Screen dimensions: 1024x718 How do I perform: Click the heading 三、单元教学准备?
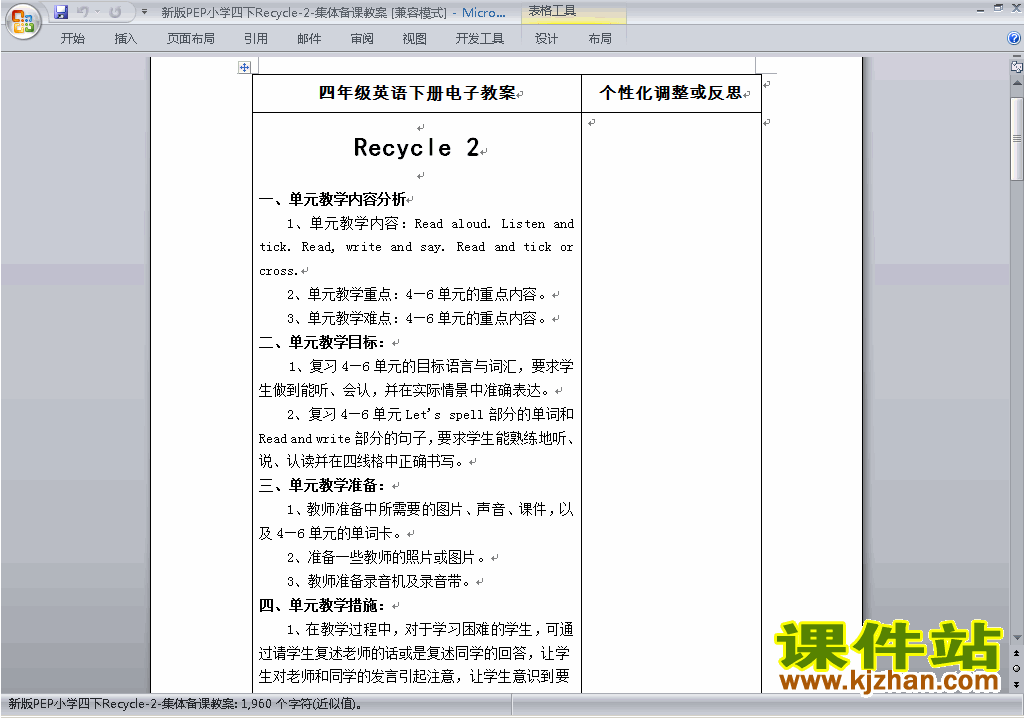[321, 485]
